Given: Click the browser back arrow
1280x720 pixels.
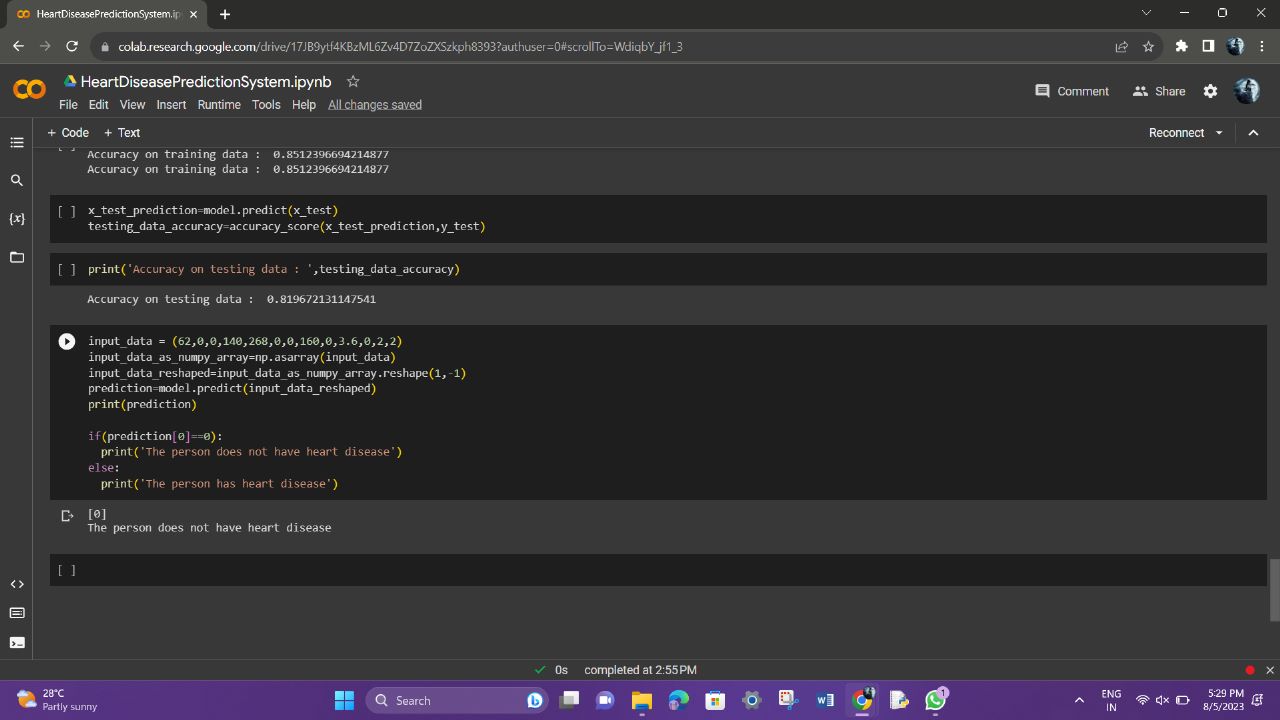Looking at the screenshot, I should point(18,46).
